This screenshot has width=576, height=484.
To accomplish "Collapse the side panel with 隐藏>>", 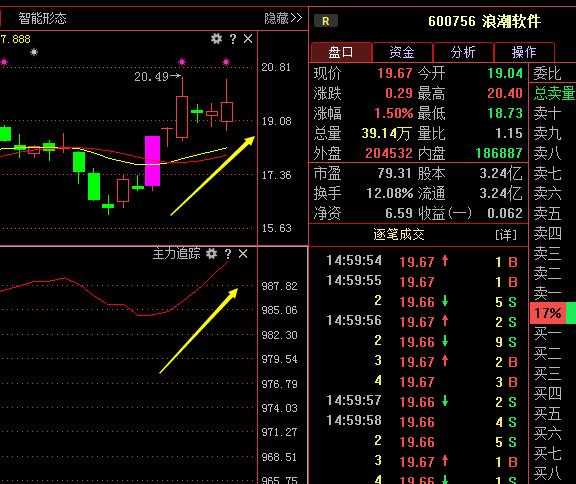I will coord(283,18).
